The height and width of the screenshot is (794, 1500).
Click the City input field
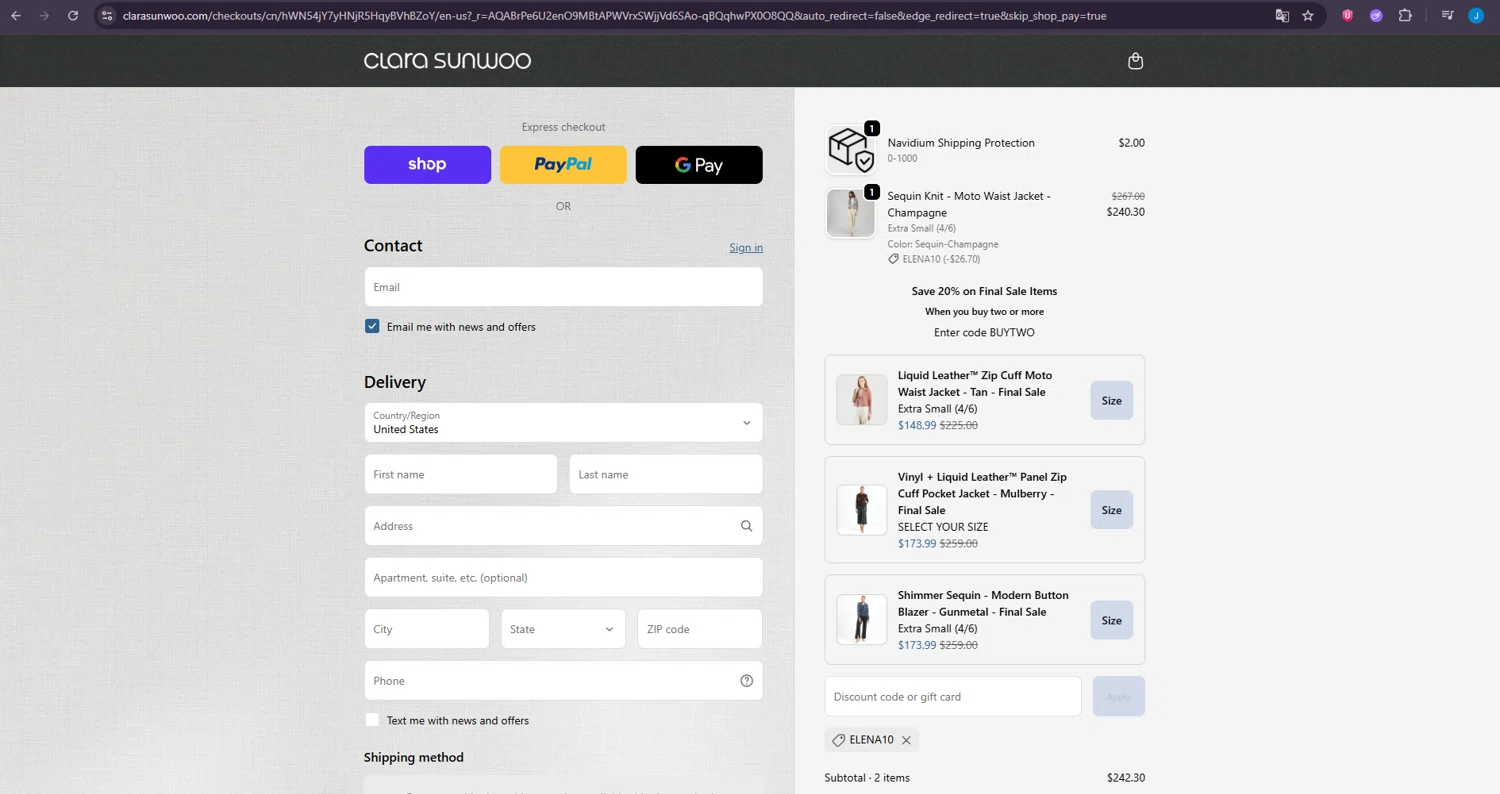coord(426,629)
